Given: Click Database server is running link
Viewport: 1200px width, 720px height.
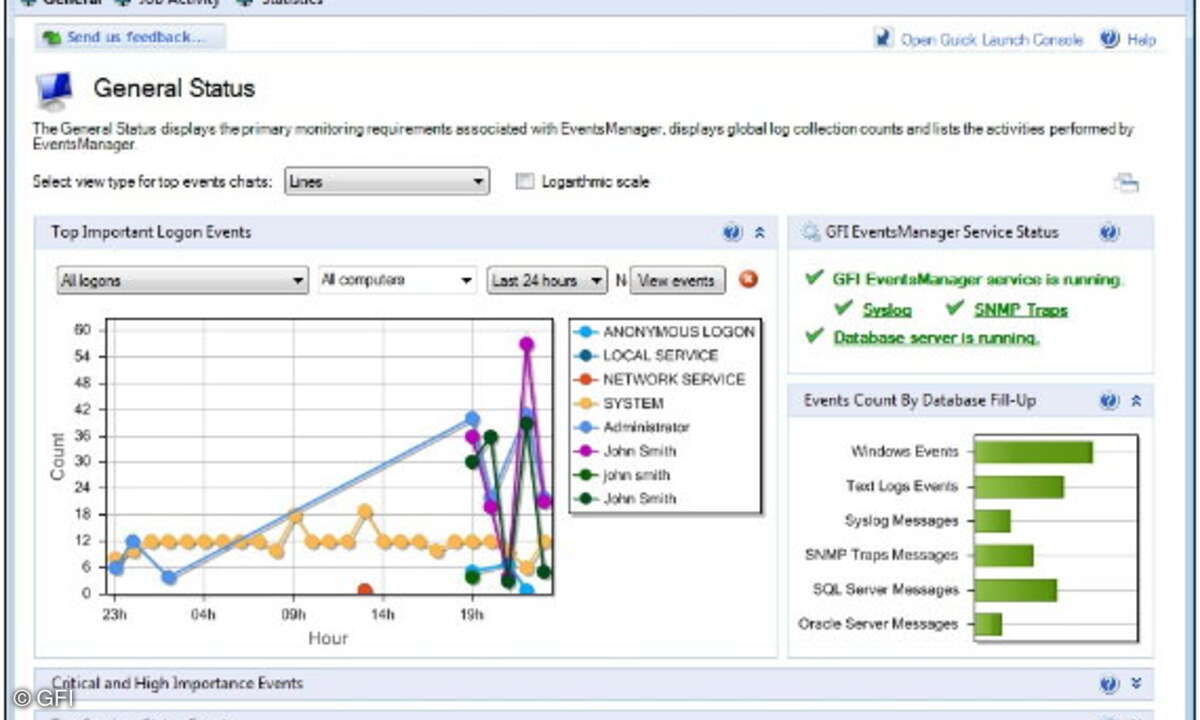Looking at the screenshot, I should [937, 338].
